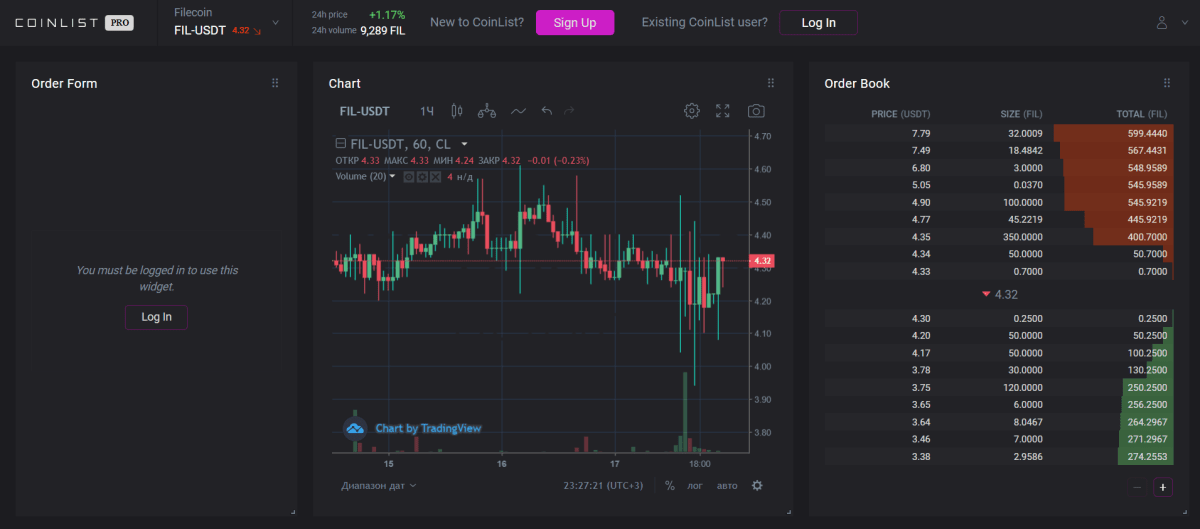
Task: Collapse the FIL-USDT legend box icon
Action: point(341,144)
